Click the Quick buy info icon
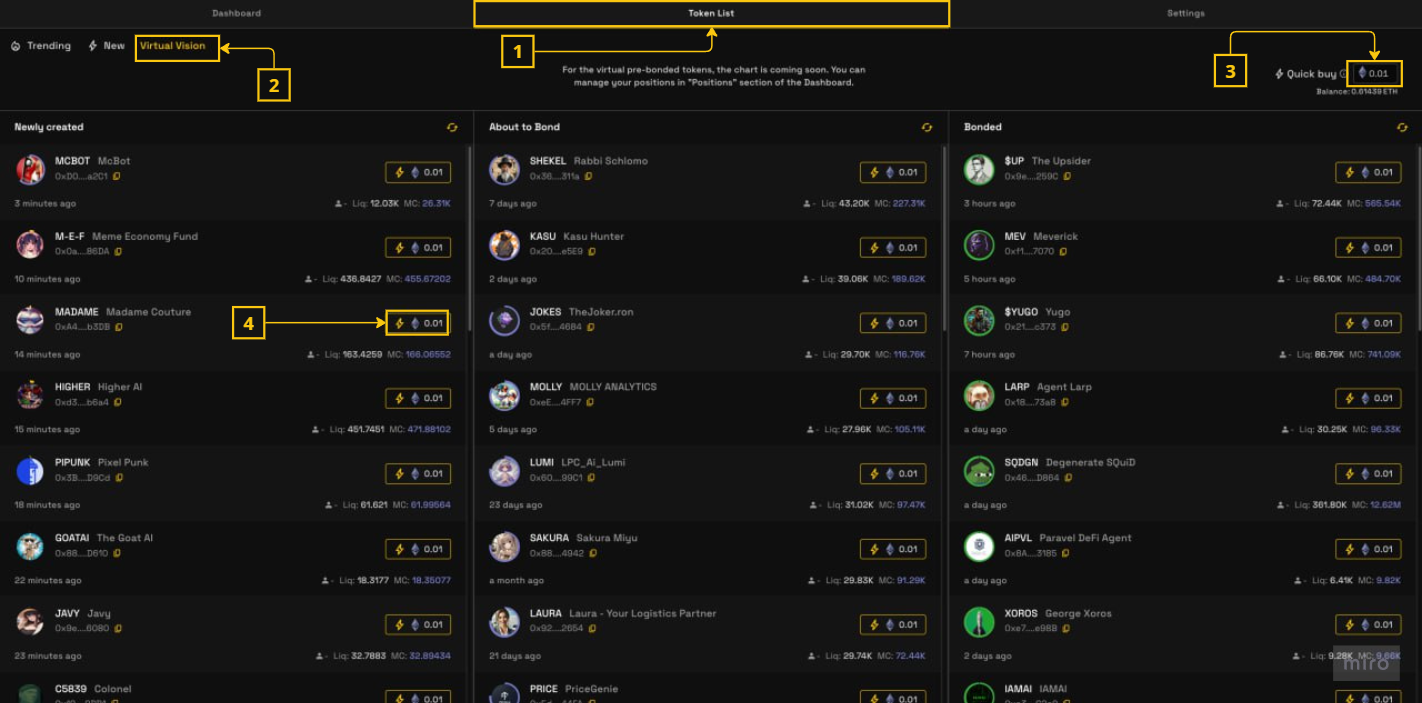Screen dimensions: 1422x703 point(1343,74)
